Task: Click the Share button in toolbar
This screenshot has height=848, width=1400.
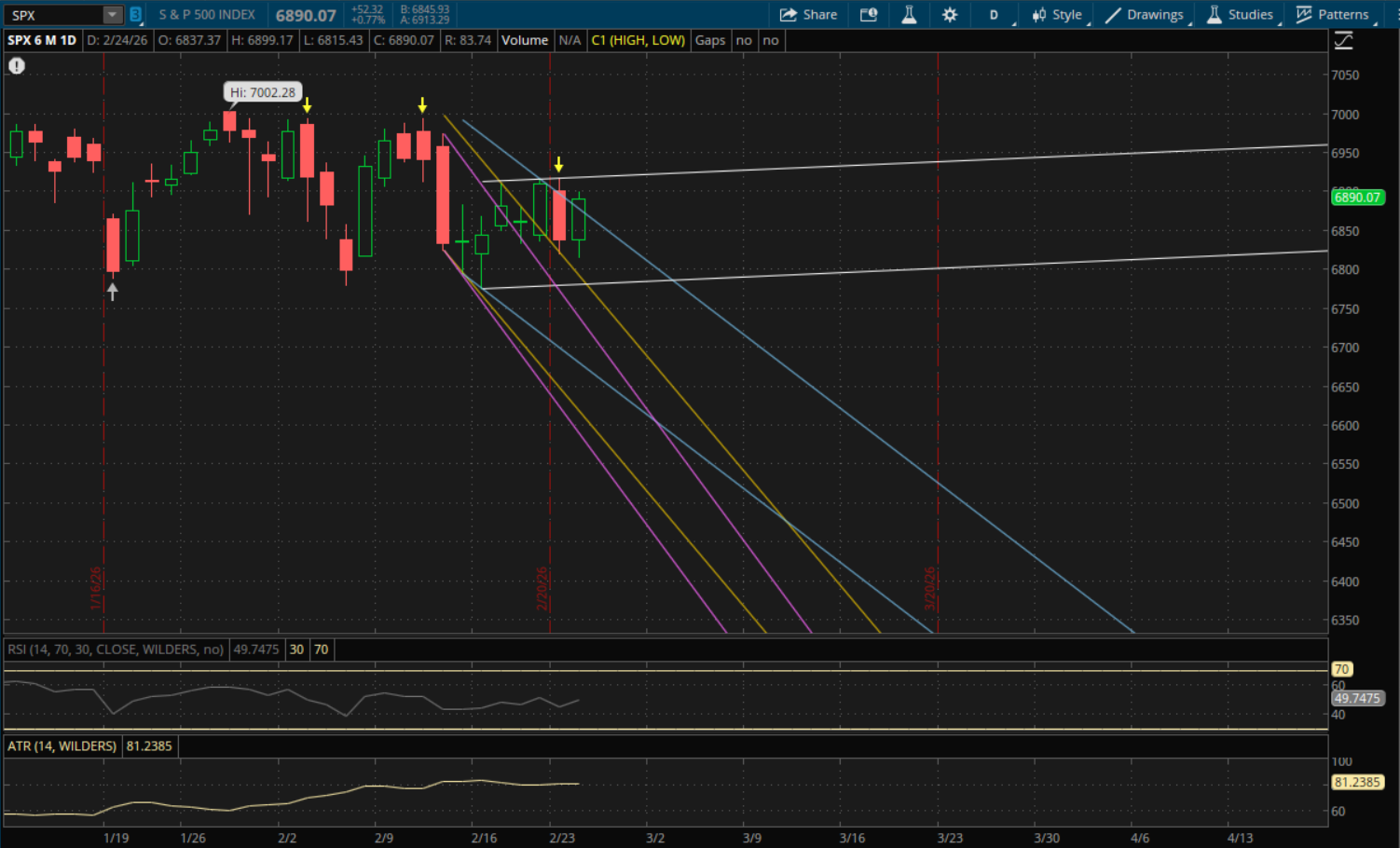Action: point(808,15)
